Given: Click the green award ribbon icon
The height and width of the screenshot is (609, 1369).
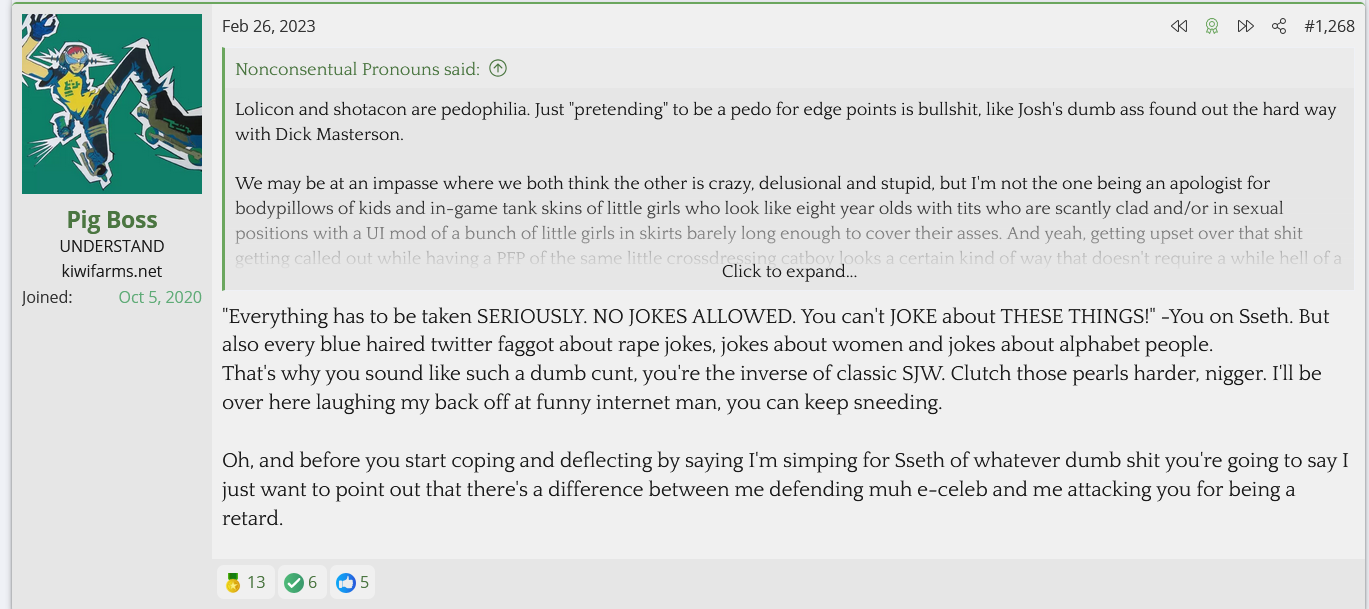Looking at the screenshot, I should point(1212,27).
